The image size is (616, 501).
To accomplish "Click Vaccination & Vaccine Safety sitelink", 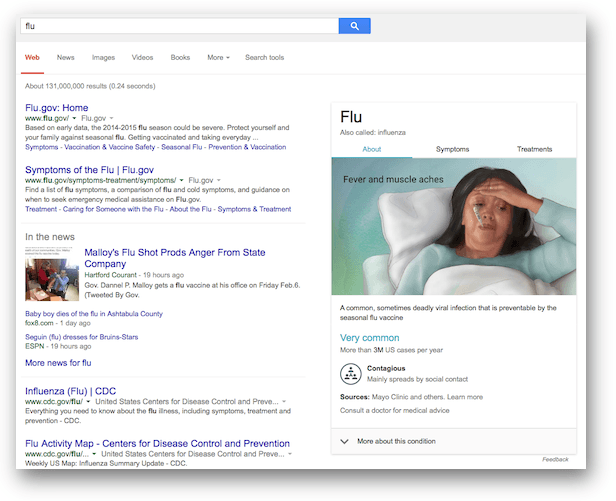I will click(110, 147).
